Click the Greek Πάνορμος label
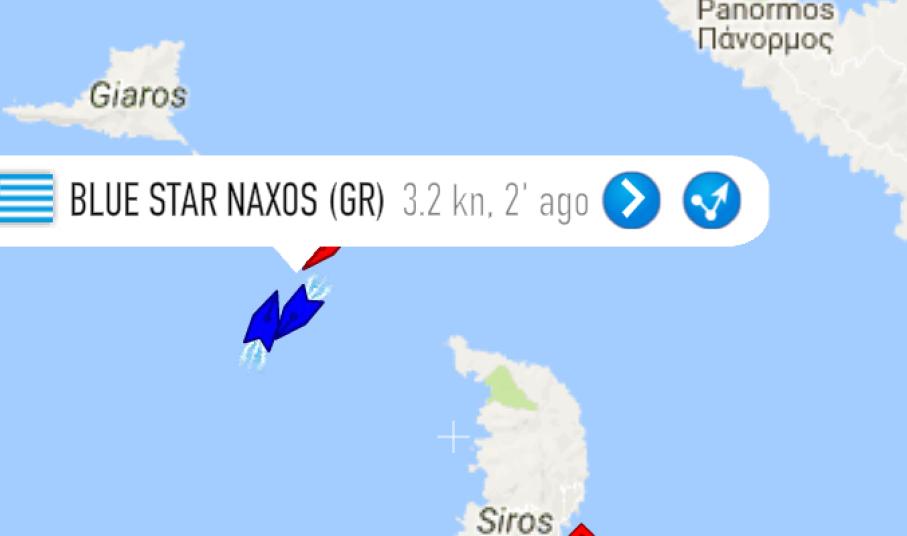 pyautogui.click(x=765, y=40)
